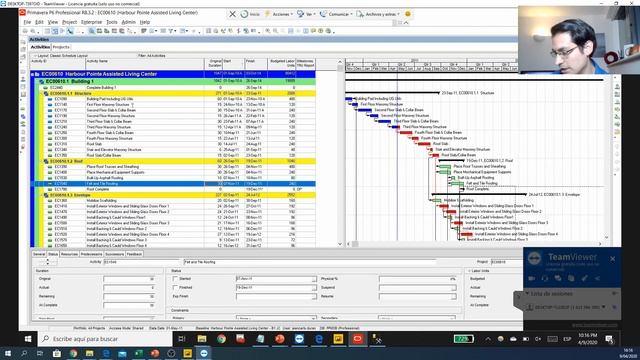Viewport: 640px width, 360px height.
Task: Open the Tools menu
Action: 112,22
